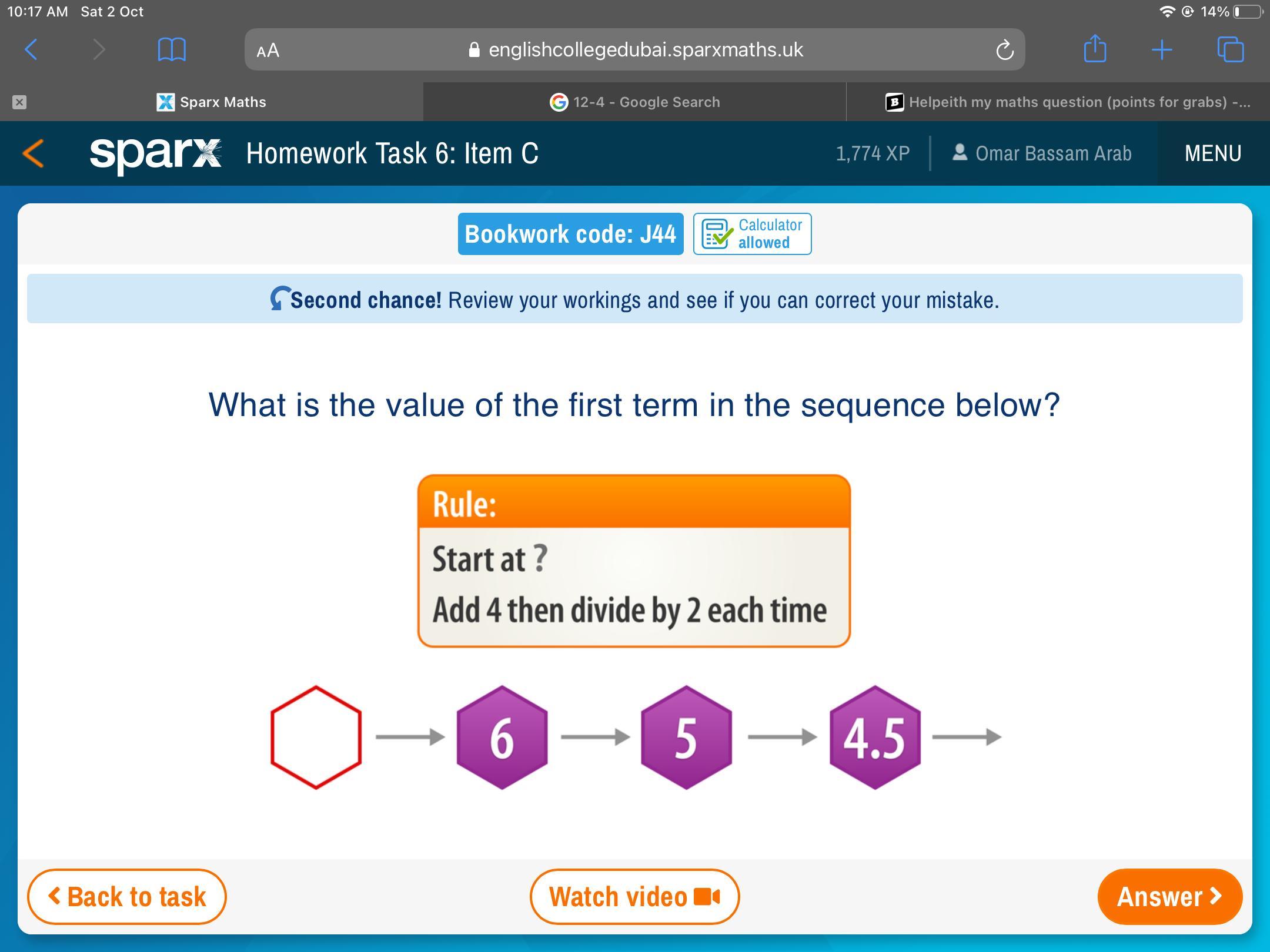Click the Calculator allowed badge

tap(752, 234)
